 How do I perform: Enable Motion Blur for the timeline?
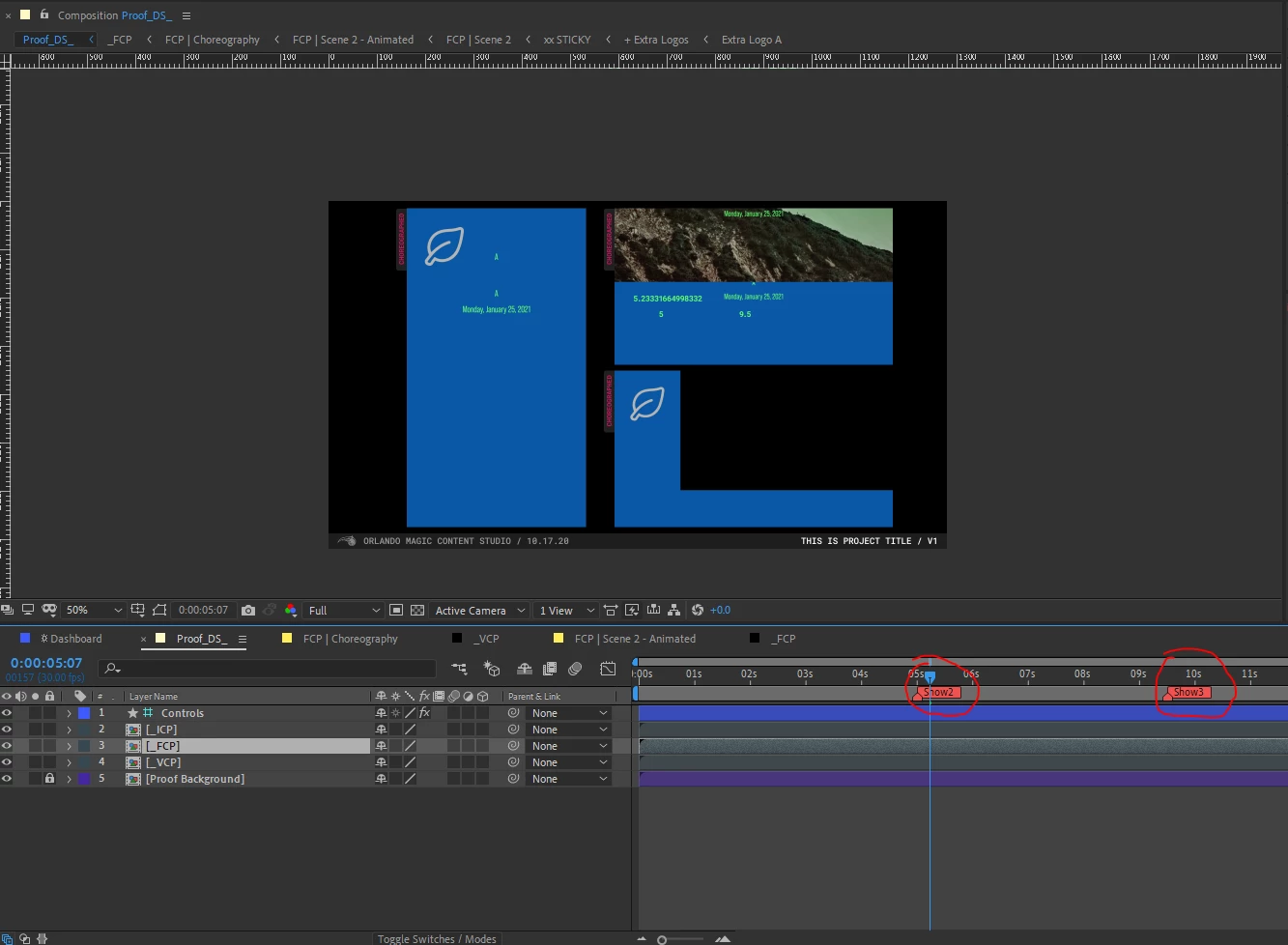575,669
